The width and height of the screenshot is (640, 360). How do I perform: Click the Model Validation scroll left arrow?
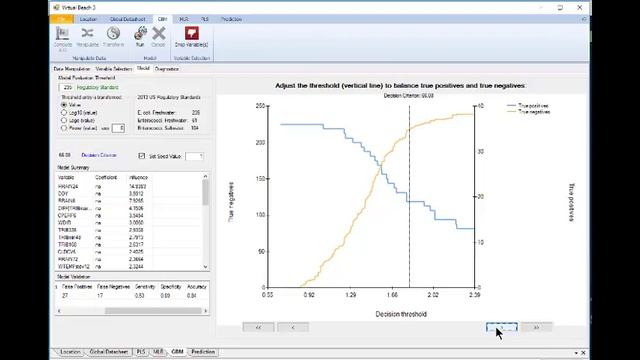[x=59, y=311]
